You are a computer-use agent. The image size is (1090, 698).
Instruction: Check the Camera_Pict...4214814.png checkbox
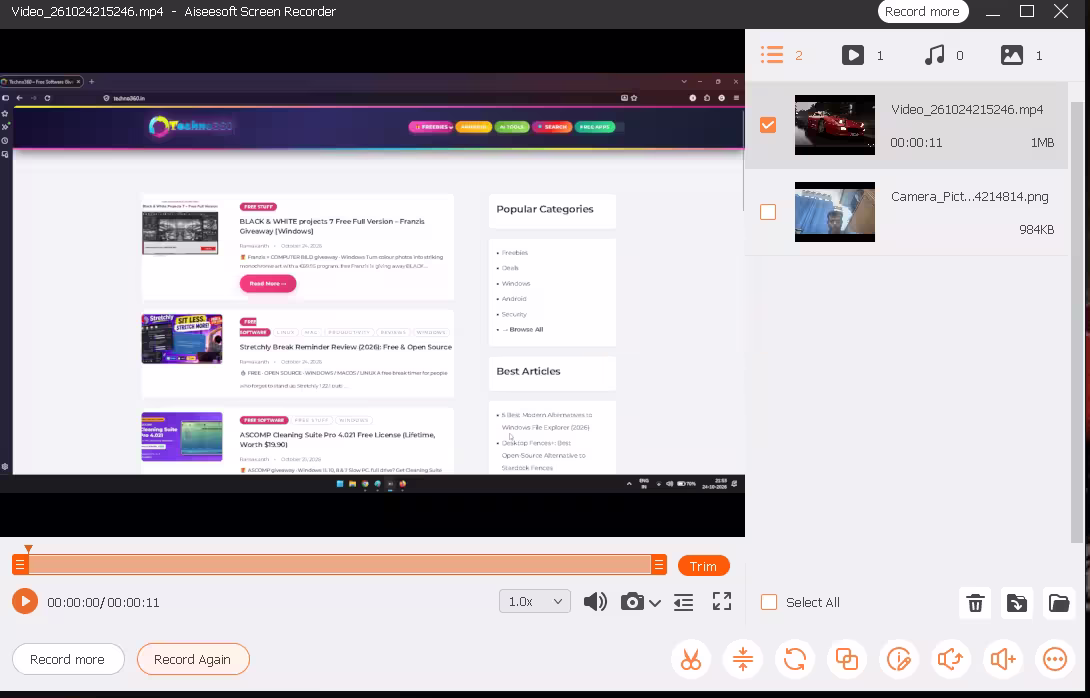767,212
